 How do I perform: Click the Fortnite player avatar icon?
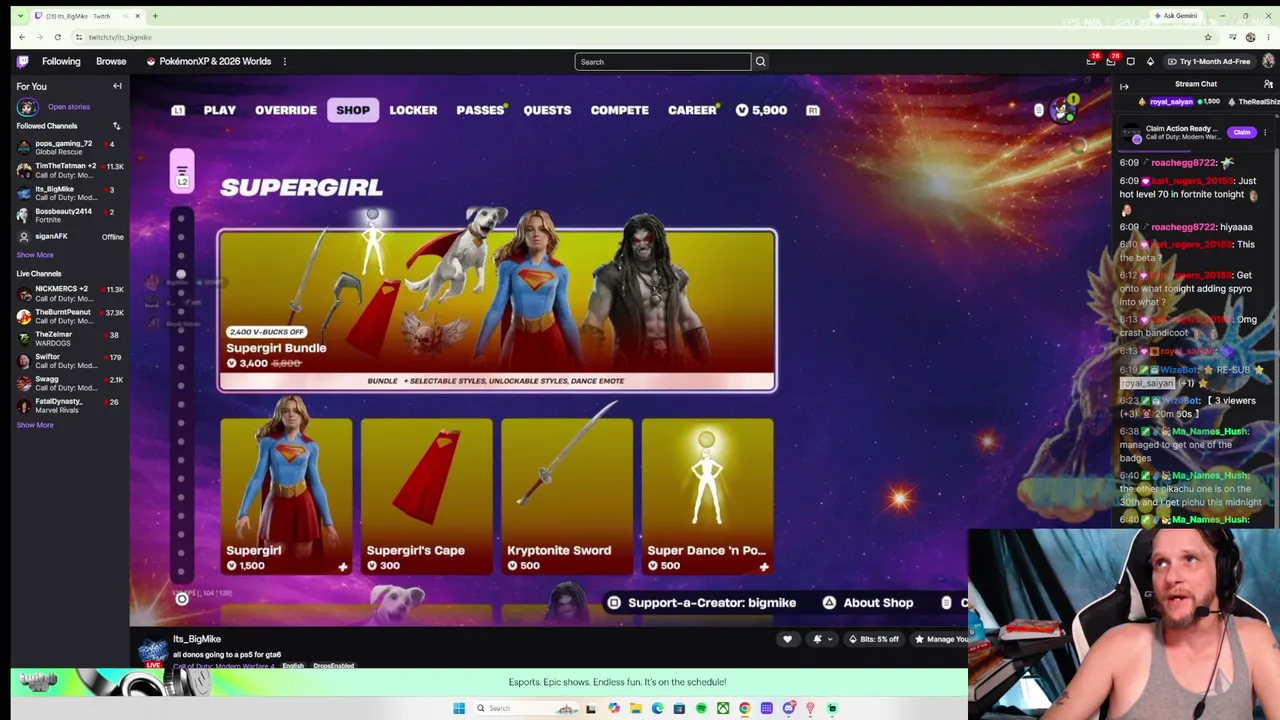click(x=1061, y=110)
